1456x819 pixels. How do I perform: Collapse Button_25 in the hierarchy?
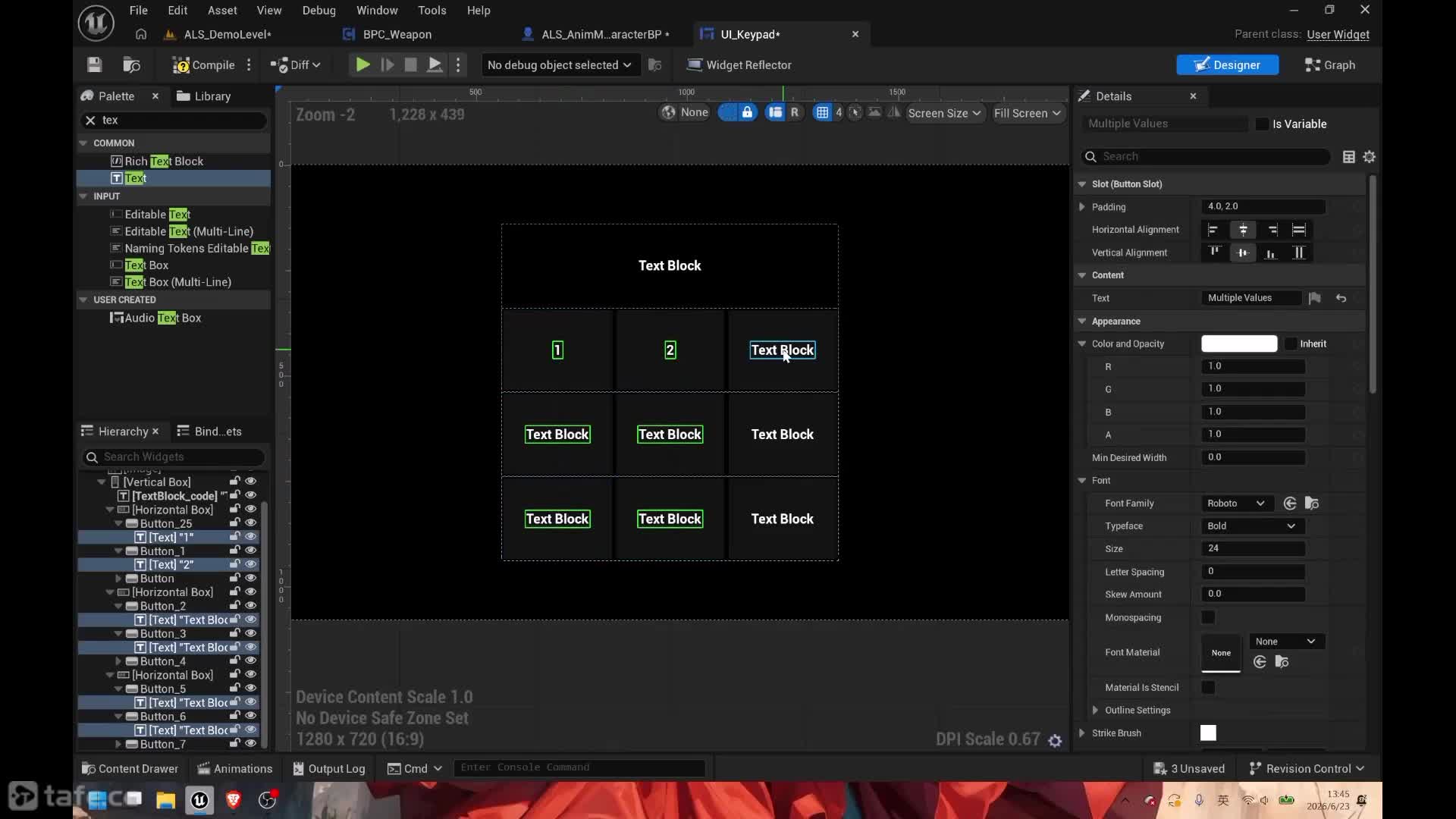(x=119, y=523)
